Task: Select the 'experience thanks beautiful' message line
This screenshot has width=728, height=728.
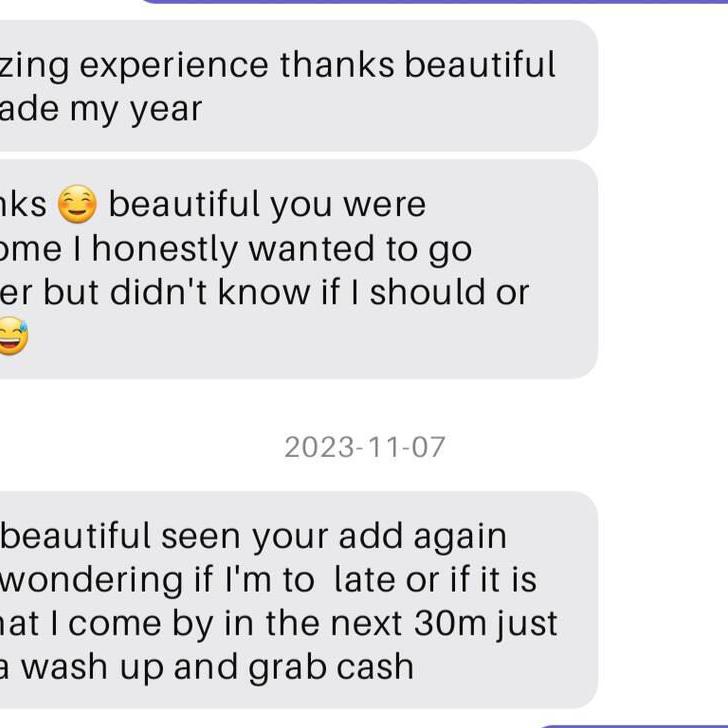Action: (x=278, y=65)
